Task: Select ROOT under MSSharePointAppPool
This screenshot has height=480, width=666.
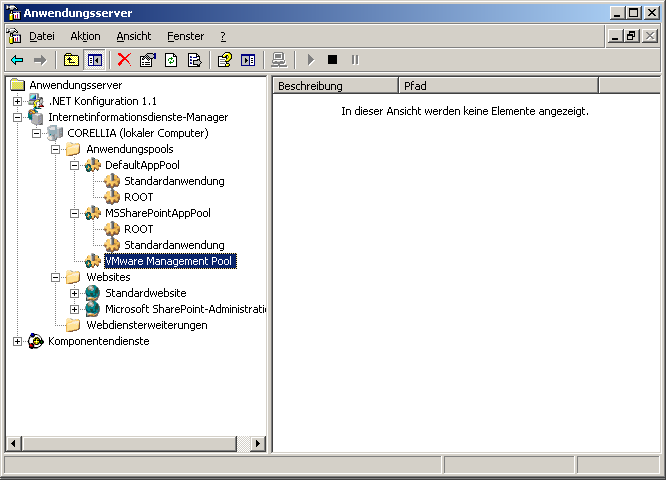Action: (138, 229)
